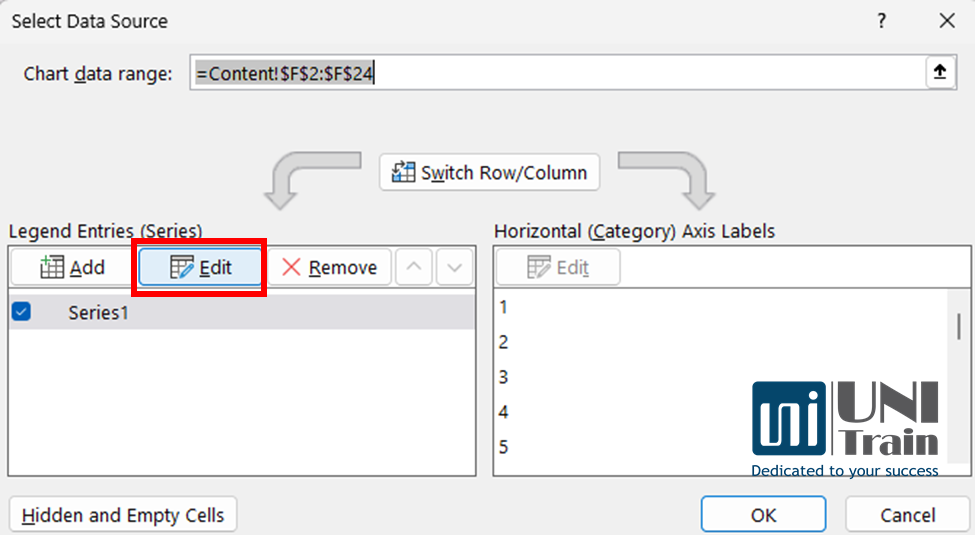Edit the selected legend series
Viewport: 975px width, 535px height.
pyautogui.click(x=200, y=268)
